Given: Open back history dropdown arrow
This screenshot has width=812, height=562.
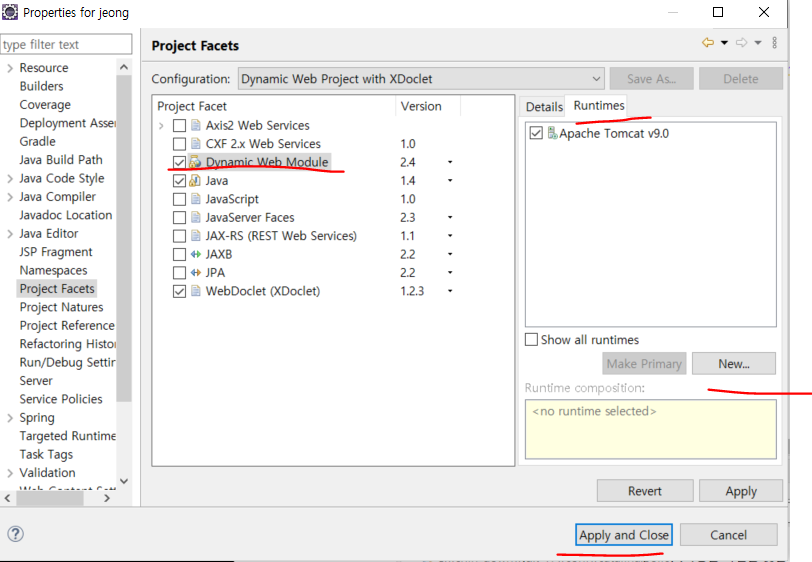Looking at the screenshot, I should click(x=724, y=42).
